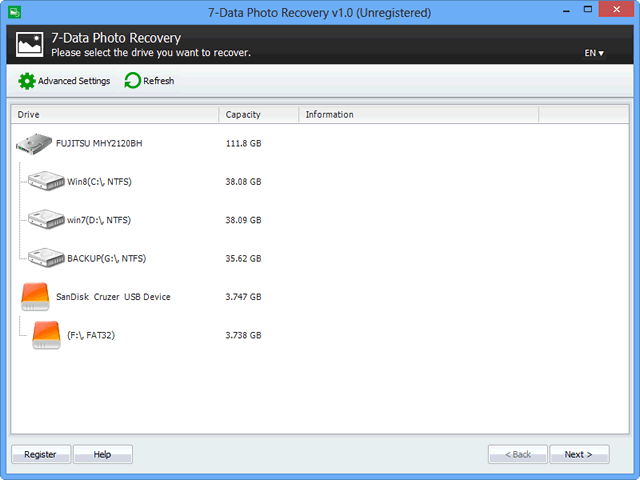Open the EN language dropdown

(x=595, y=53)
